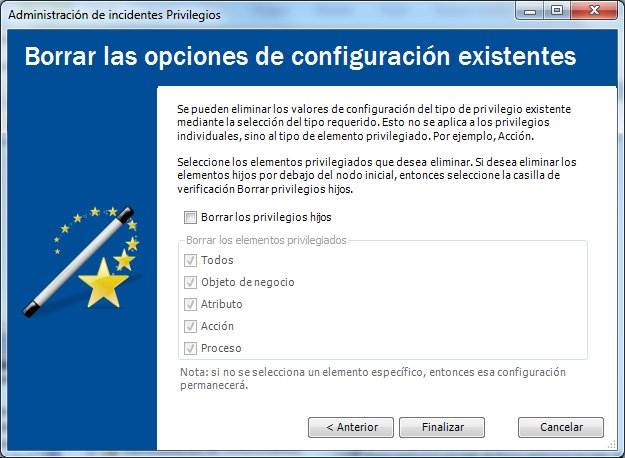Click the large yellow star graphic
The image size is (625, 458).
[x=103, y=284]
